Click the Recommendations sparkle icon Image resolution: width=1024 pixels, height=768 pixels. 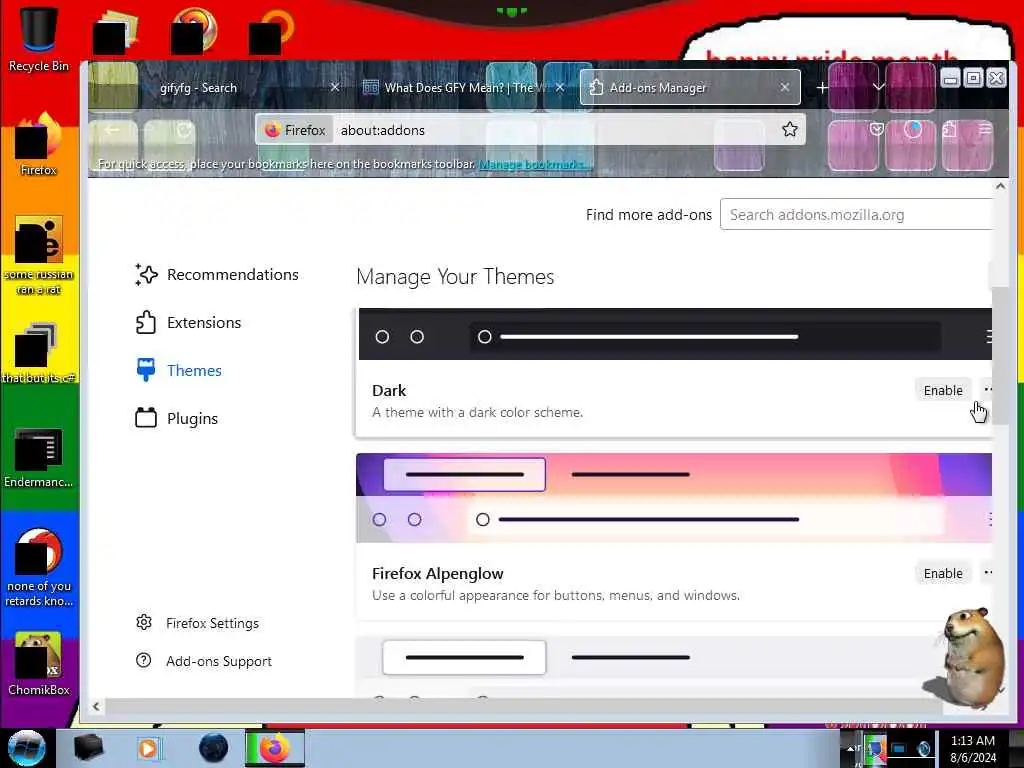146,275
